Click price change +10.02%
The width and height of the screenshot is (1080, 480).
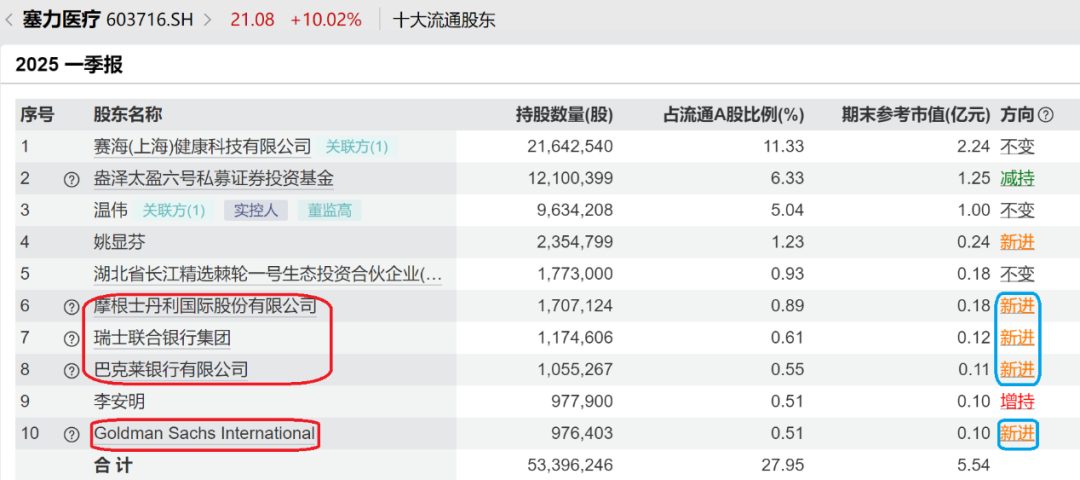(x=326, y=20)
